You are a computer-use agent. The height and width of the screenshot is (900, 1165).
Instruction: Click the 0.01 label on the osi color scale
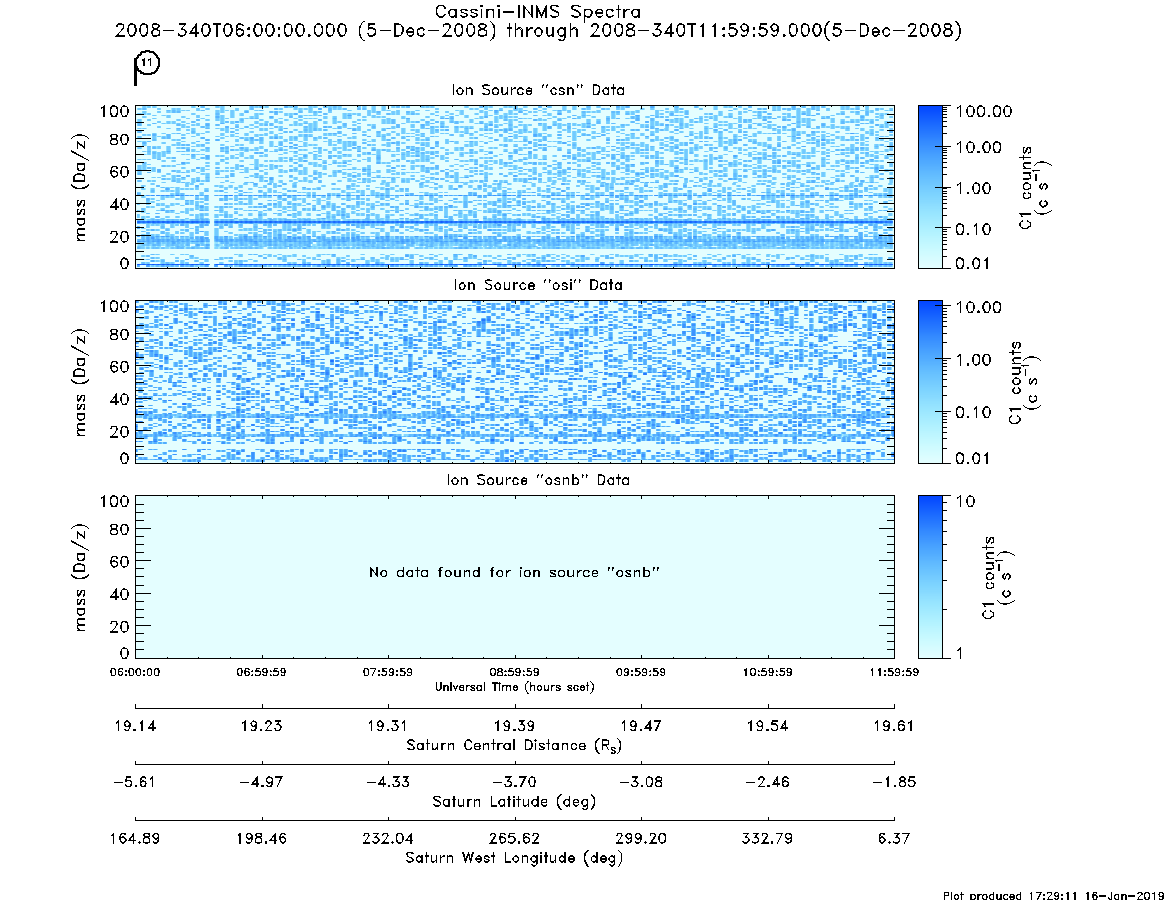click(x=973, y=459)
